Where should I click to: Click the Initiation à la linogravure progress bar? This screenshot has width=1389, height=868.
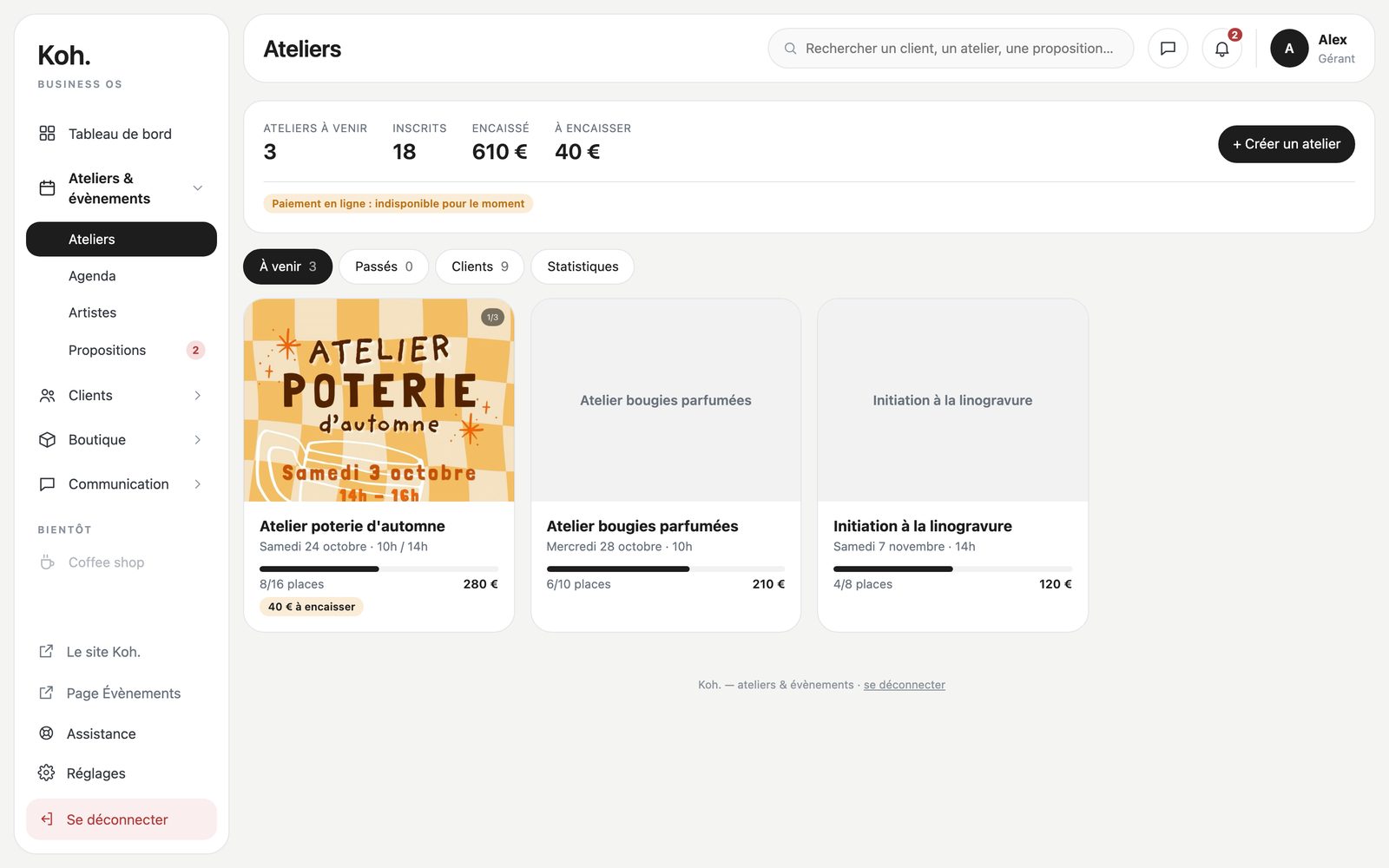tap(952, 569)
